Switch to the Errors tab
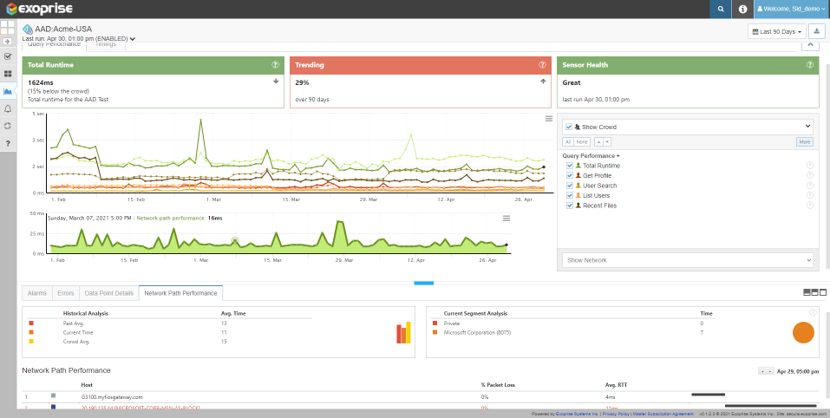830x418 pixels. [66, 293]
